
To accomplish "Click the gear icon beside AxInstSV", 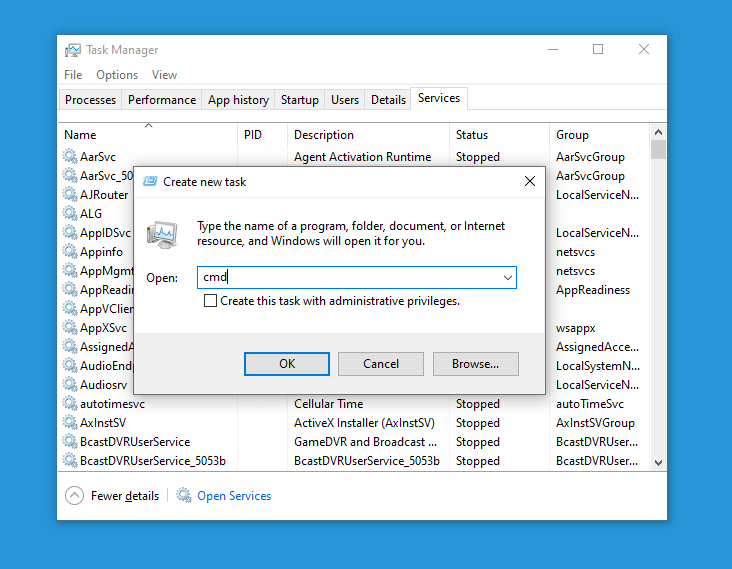I will (70, 422).
